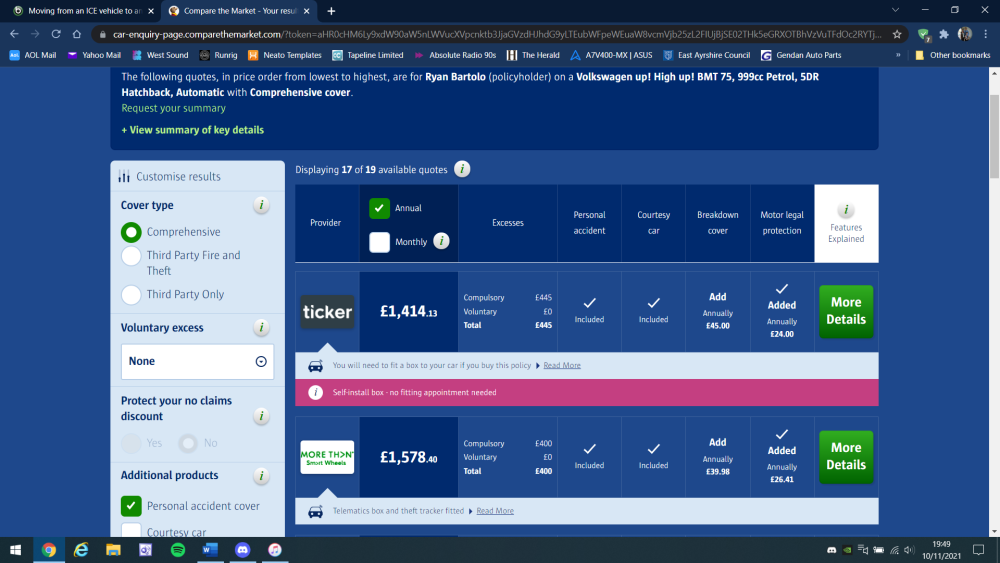This screenshot has width=1000, height=563.
Task: Click the Voluntary excess info icon
Action: 261,327
